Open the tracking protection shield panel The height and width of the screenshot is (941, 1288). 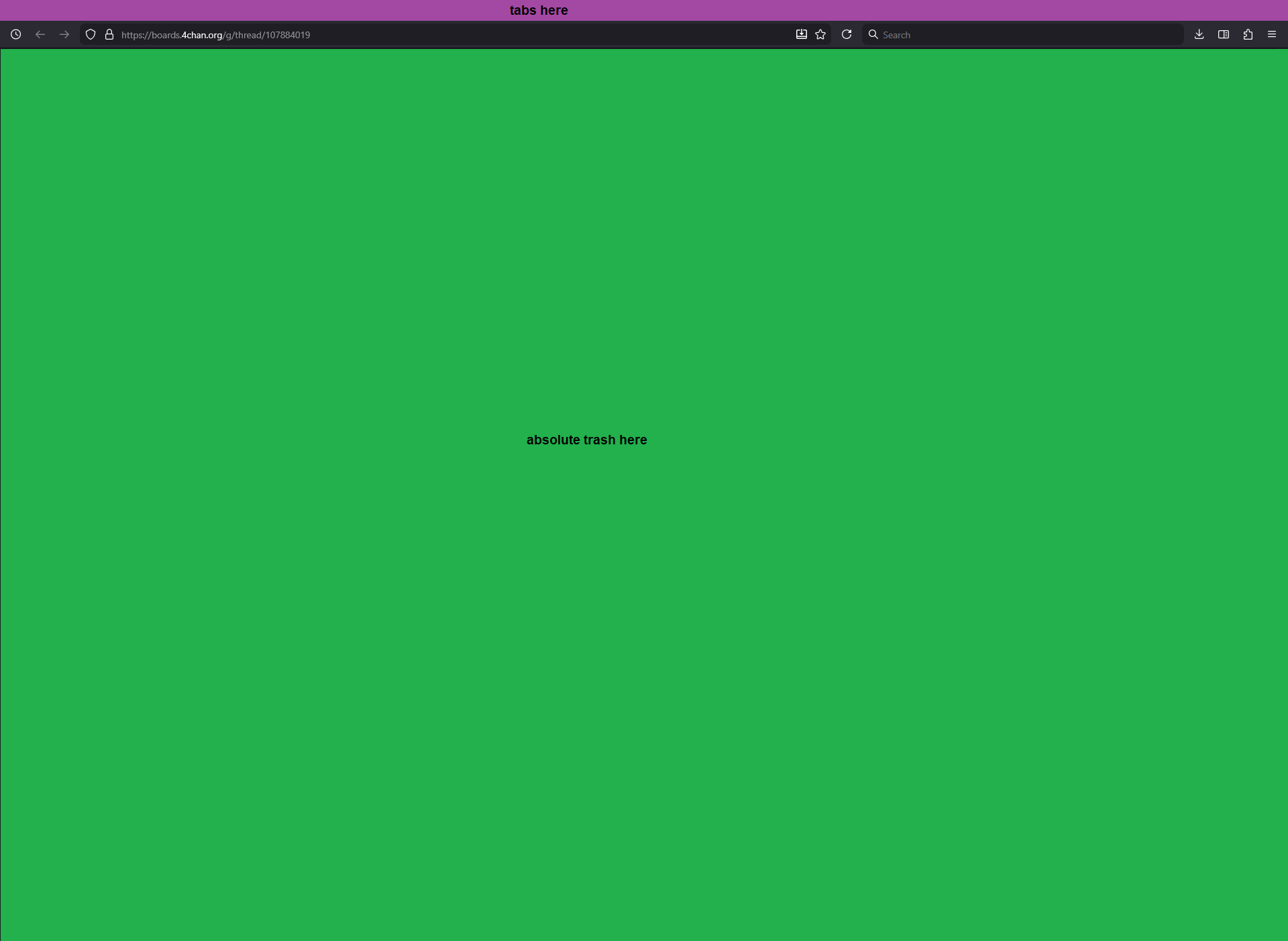tap(91, 34)
